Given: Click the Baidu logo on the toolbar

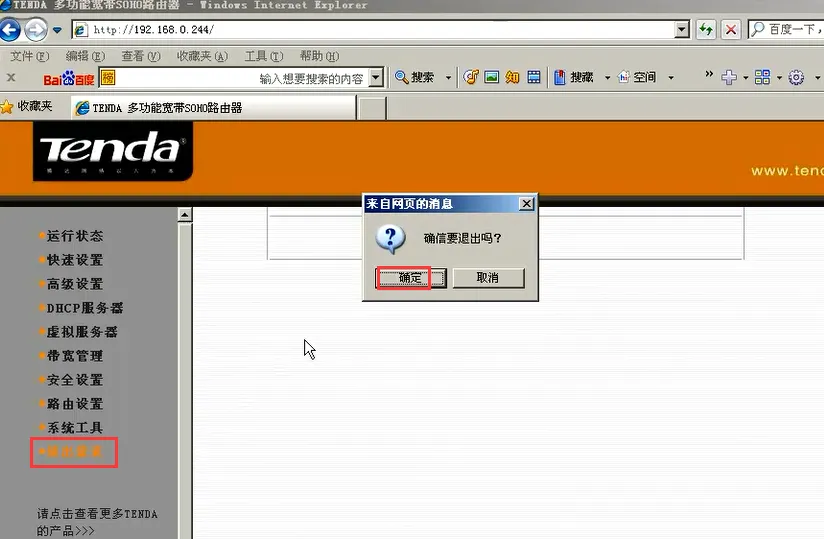Looking at the screenshot, I should pyautogui.click(x=69, y=78).
